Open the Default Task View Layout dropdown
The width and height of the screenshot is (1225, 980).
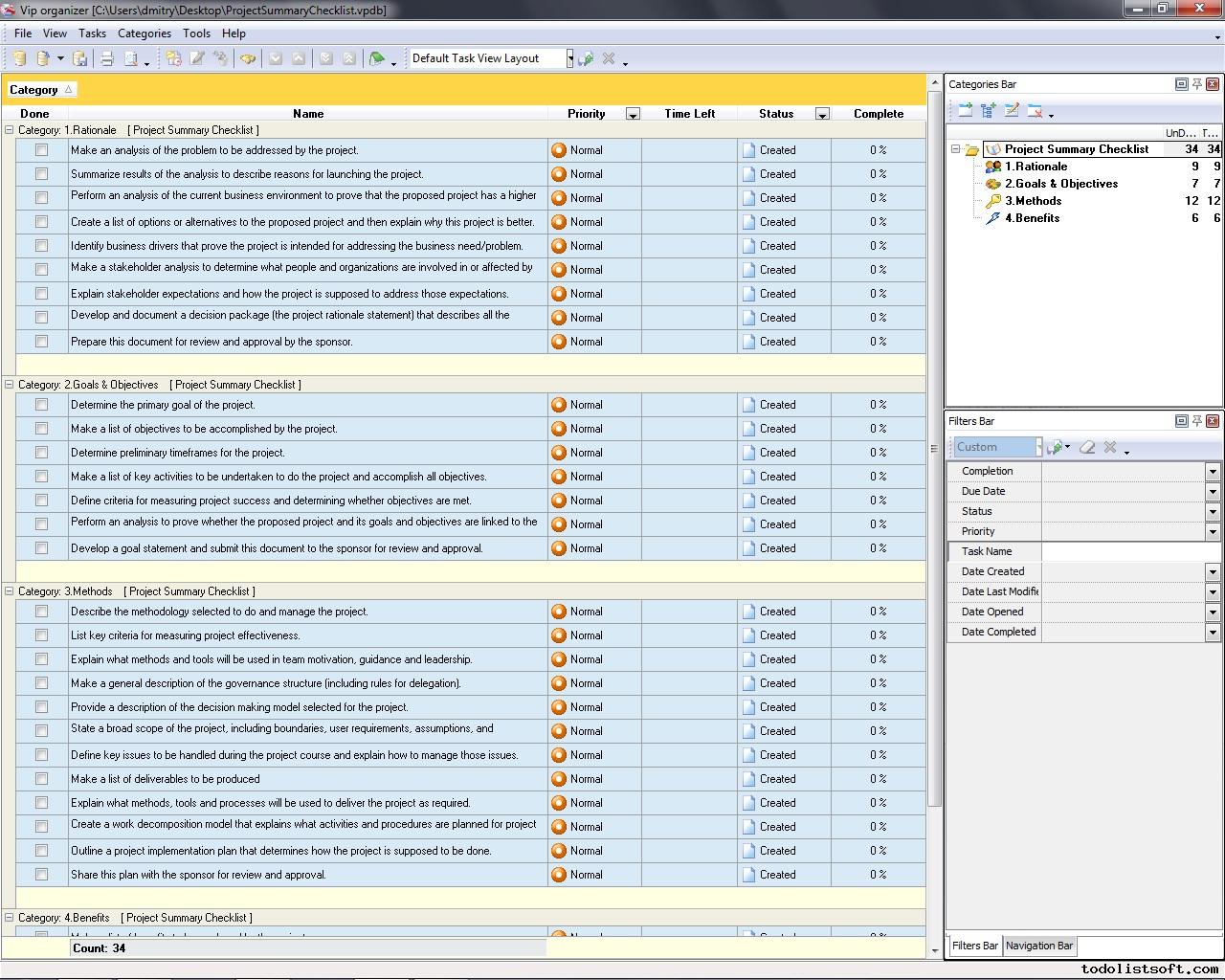(569, 58)
